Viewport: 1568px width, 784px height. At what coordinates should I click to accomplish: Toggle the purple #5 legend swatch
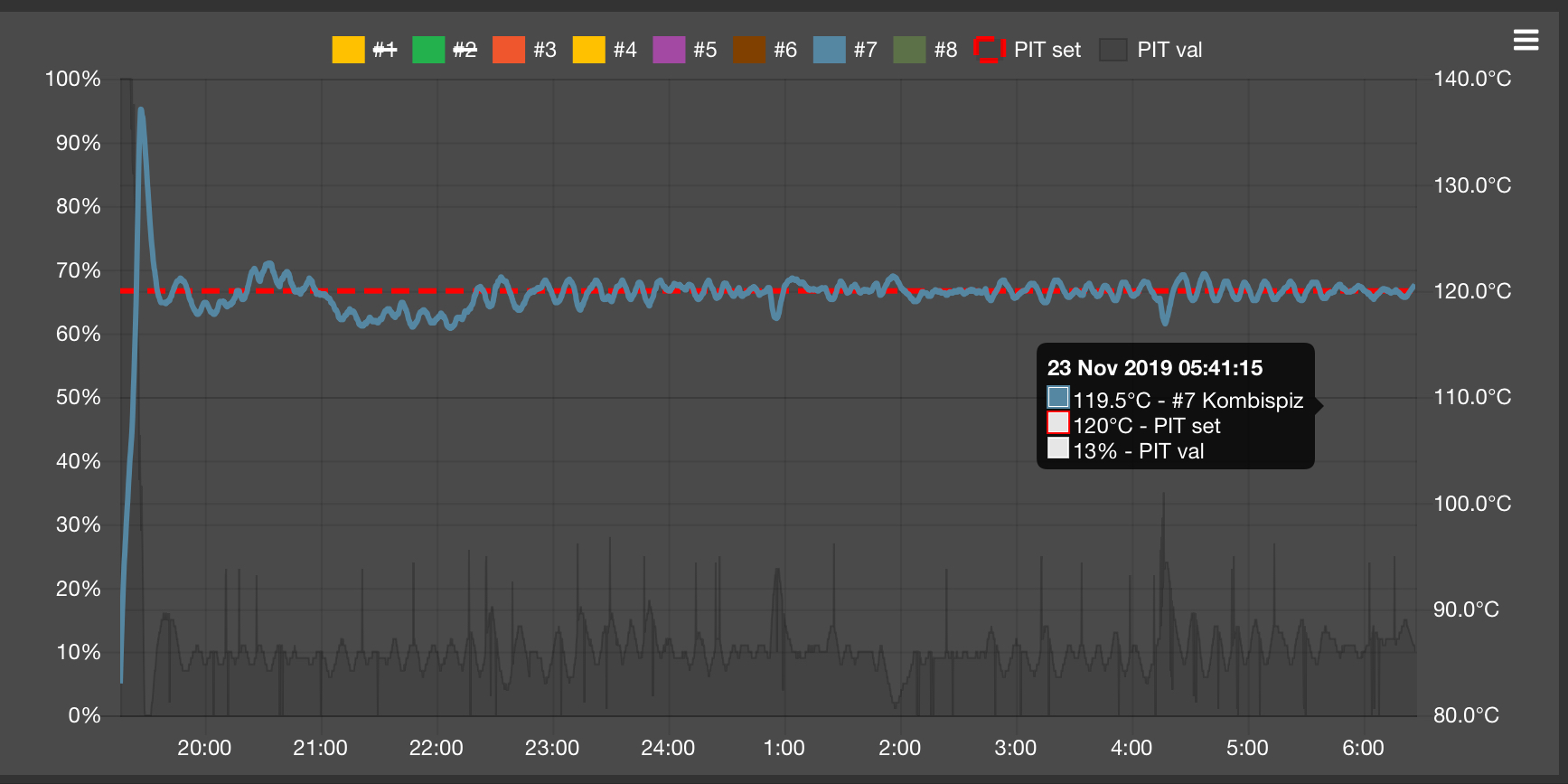coord(669,50)
